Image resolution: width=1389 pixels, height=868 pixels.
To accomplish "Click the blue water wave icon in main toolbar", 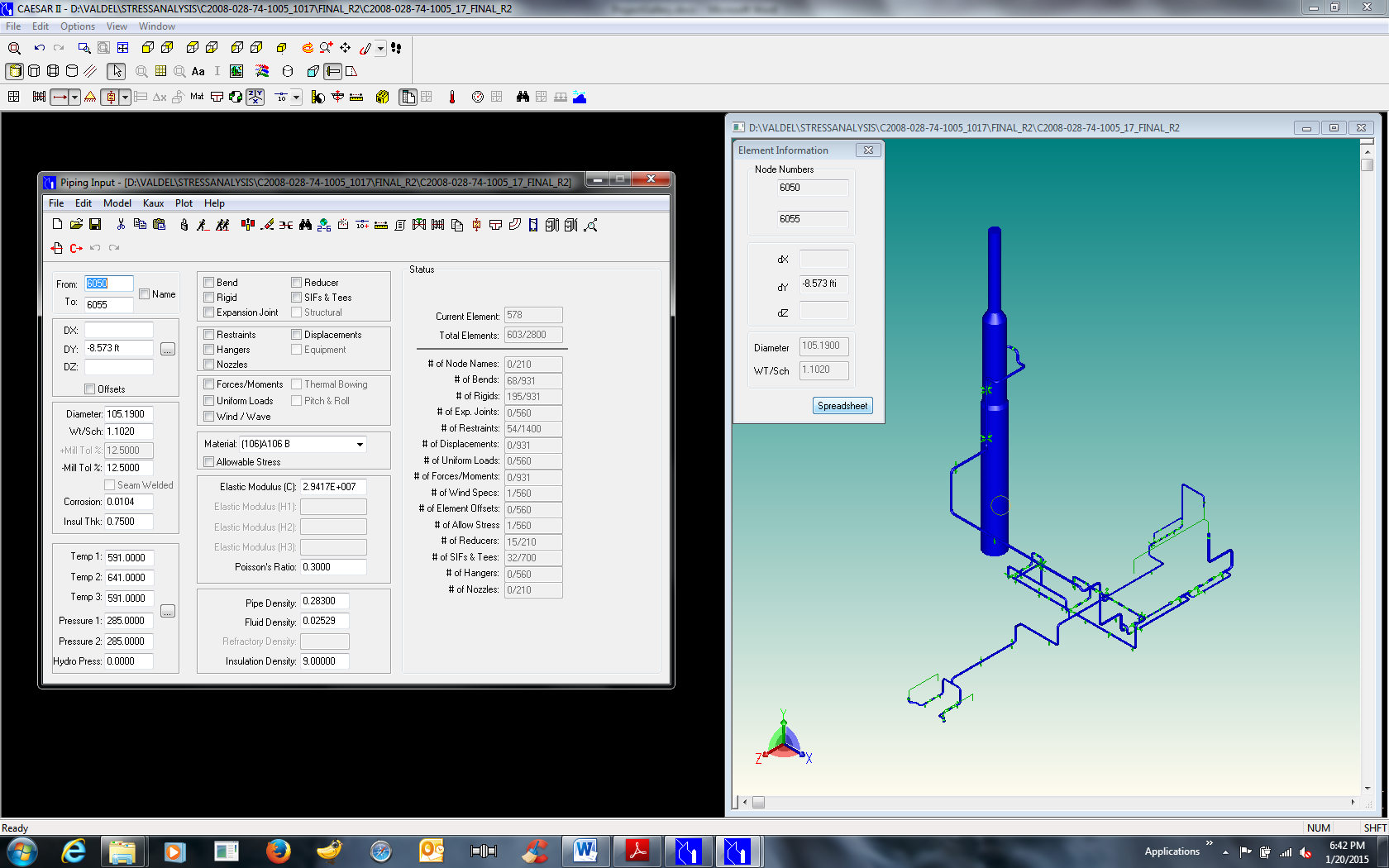I will (580, 97).
